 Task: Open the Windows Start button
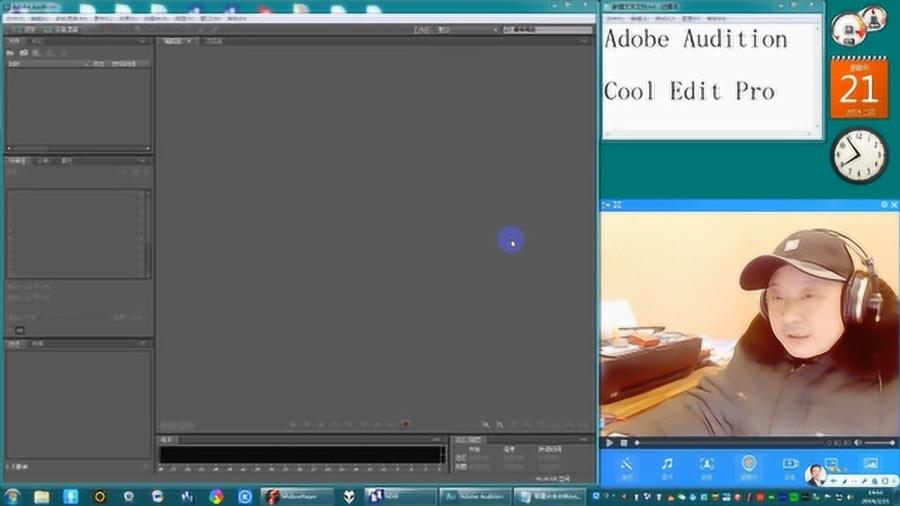point(13,496)
